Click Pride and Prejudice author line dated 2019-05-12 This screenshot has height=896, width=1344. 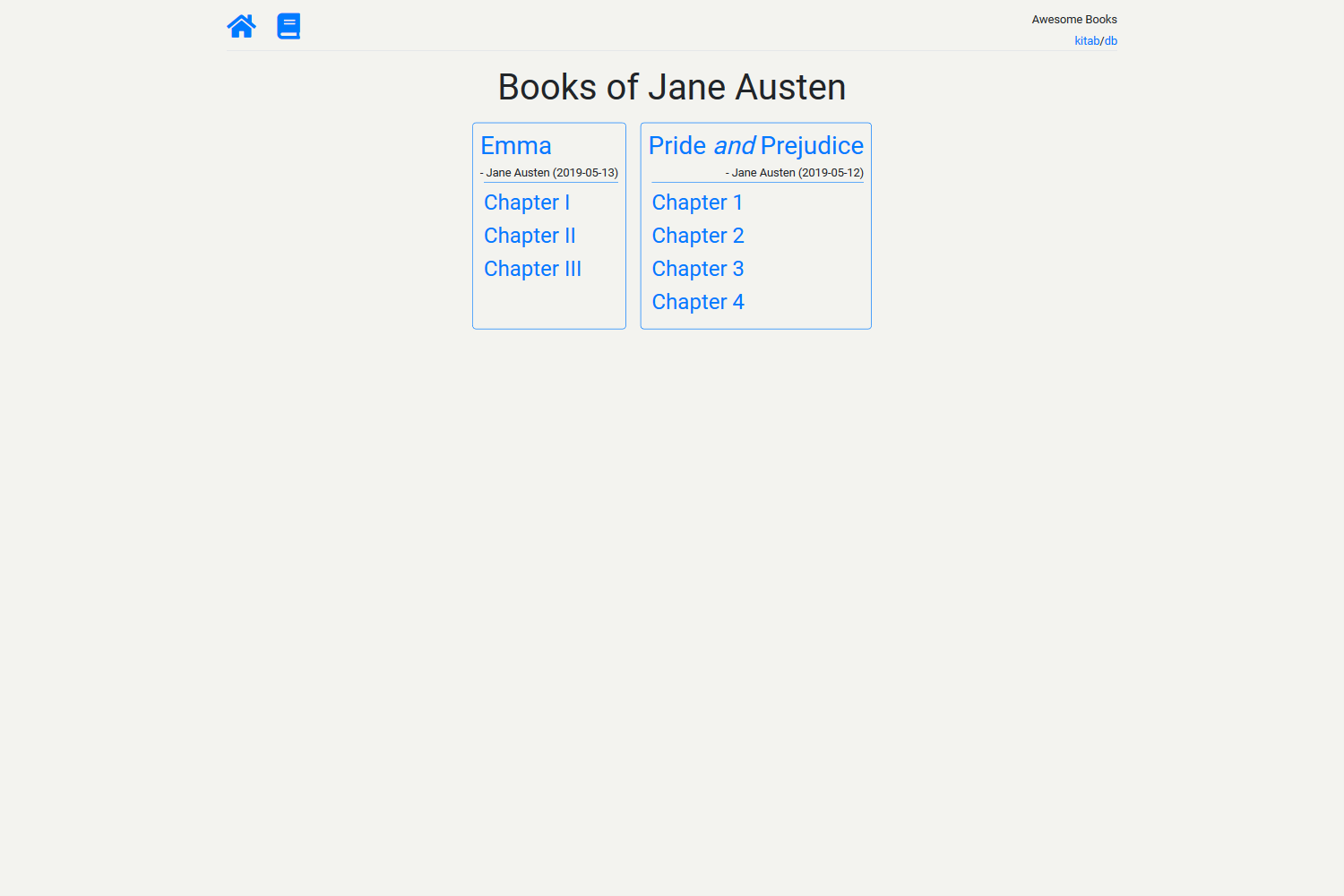pos(795,173)
